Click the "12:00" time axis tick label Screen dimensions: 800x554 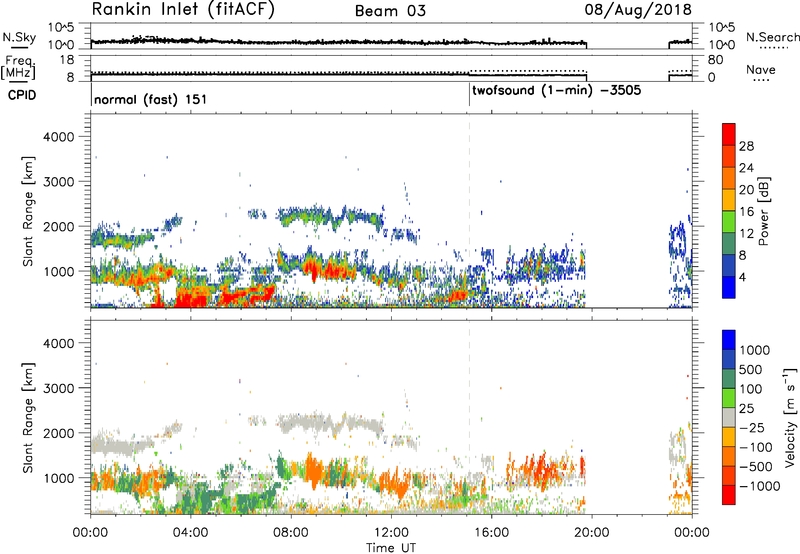[391, 532]
